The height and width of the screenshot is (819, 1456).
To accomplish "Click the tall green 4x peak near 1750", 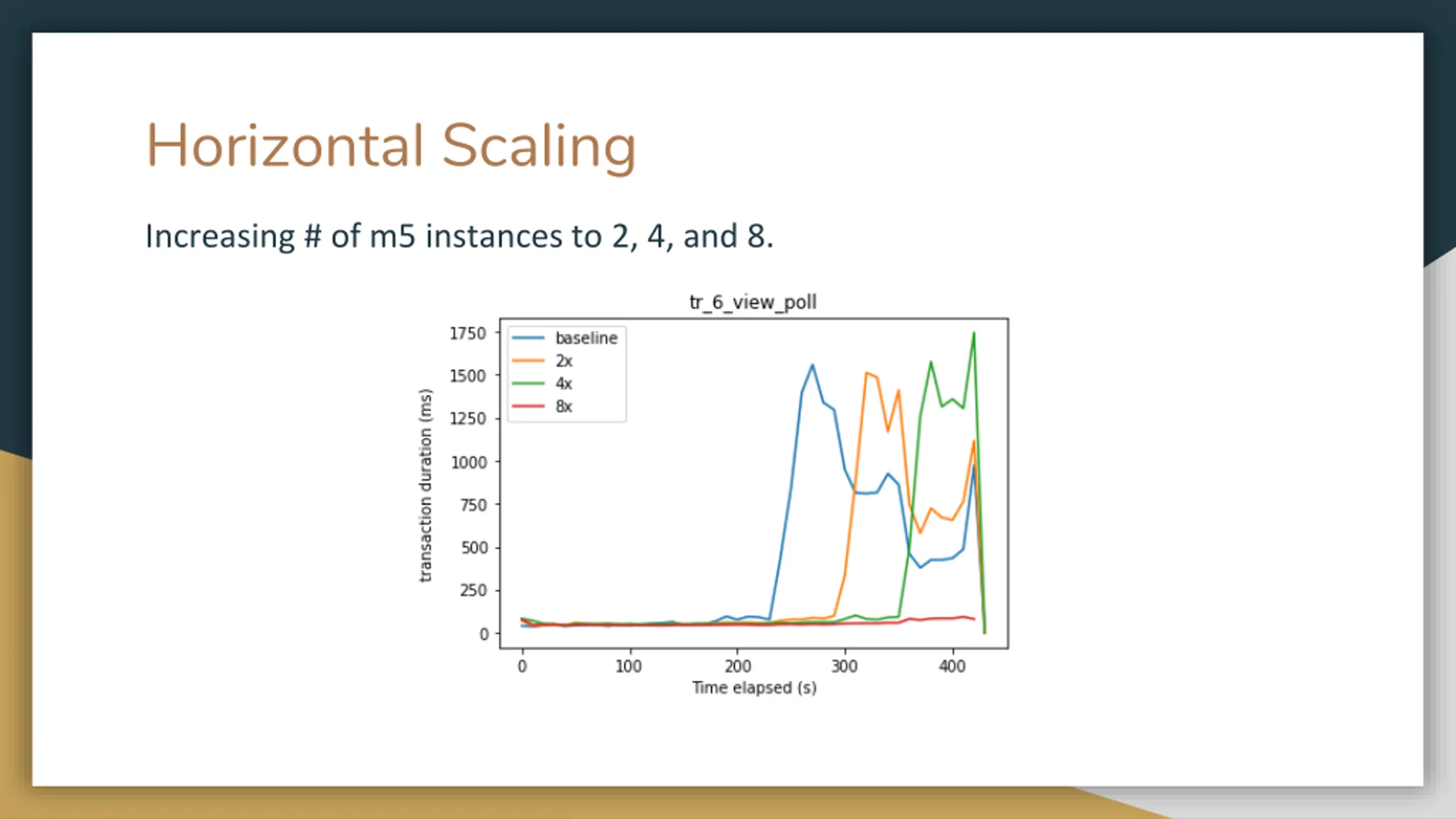I will pyautogui.click(x=974, y=334).
